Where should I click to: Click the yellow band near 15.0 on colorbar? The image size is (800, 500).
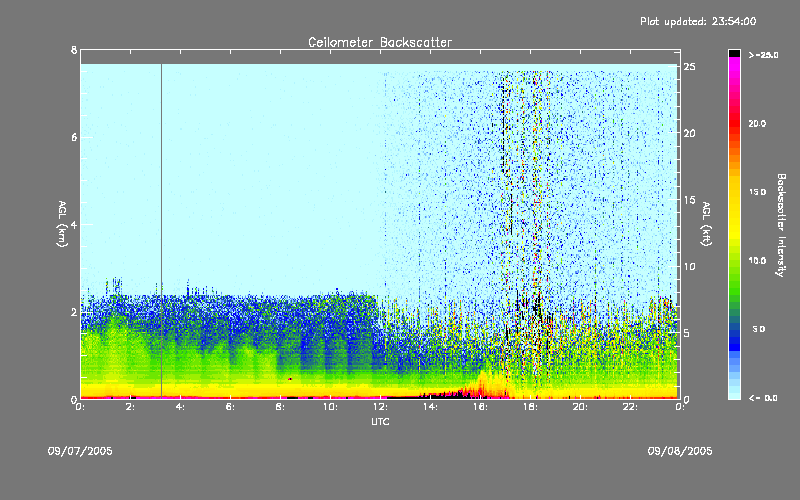[734, 192]
